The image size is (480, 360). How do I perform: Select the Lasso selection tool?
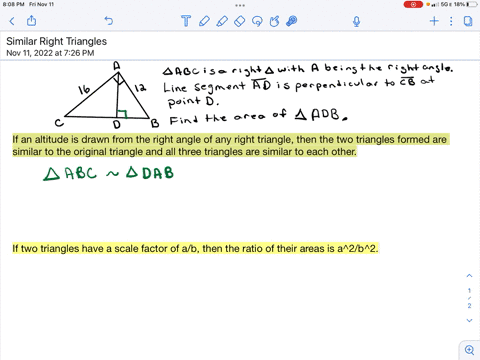click(x=257, y=21)
